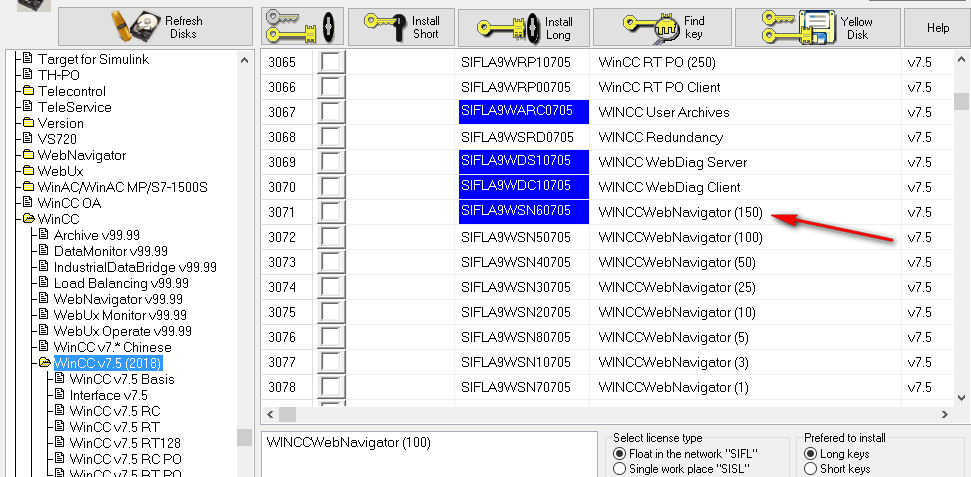Select TeleService document icon in tree
The image size is (971, 477).
(27, 107)
